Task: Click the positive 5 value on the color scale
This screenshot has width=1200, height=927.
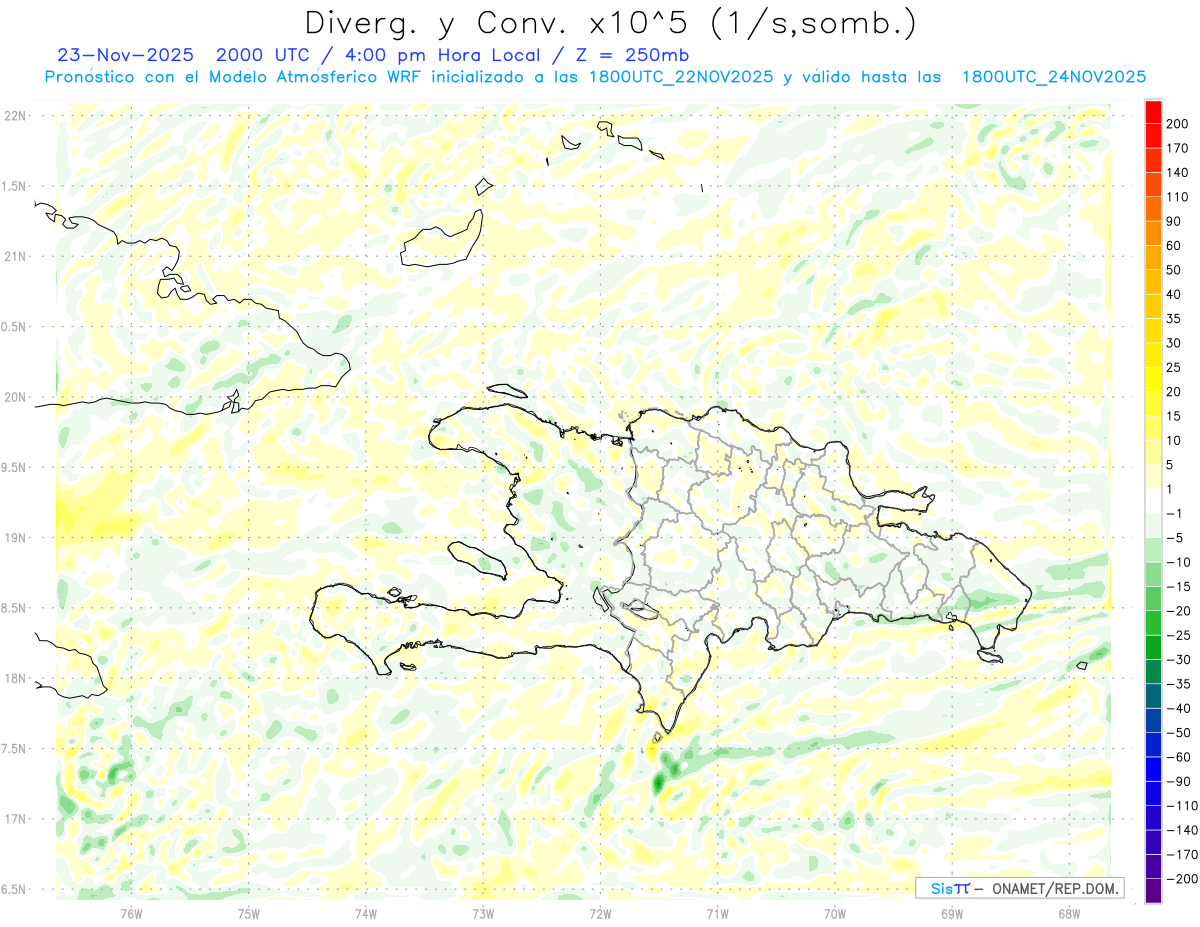Action: tap(1171, 465)
